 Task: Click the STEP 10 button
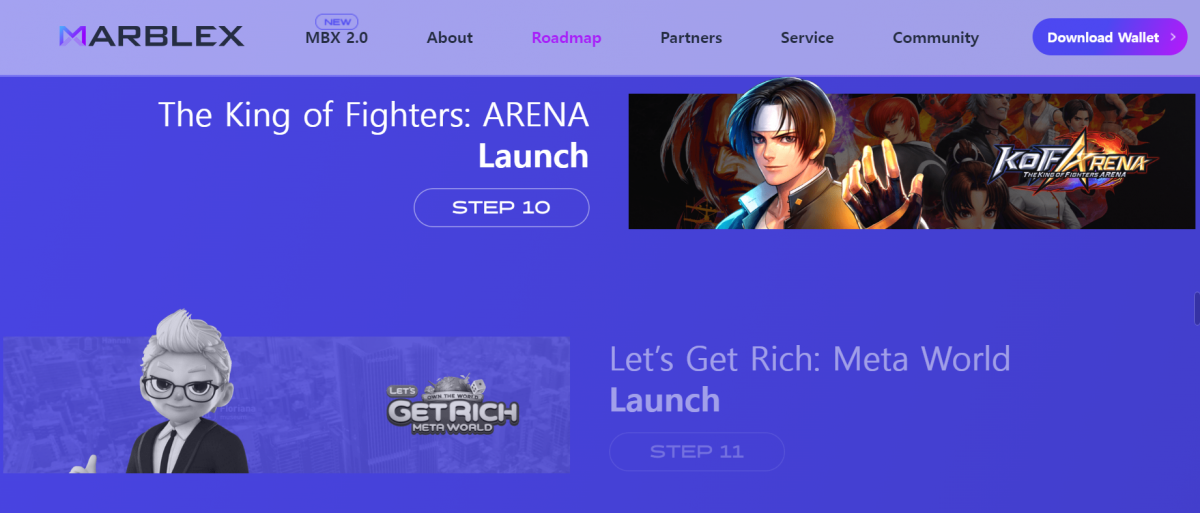(501, 208)
